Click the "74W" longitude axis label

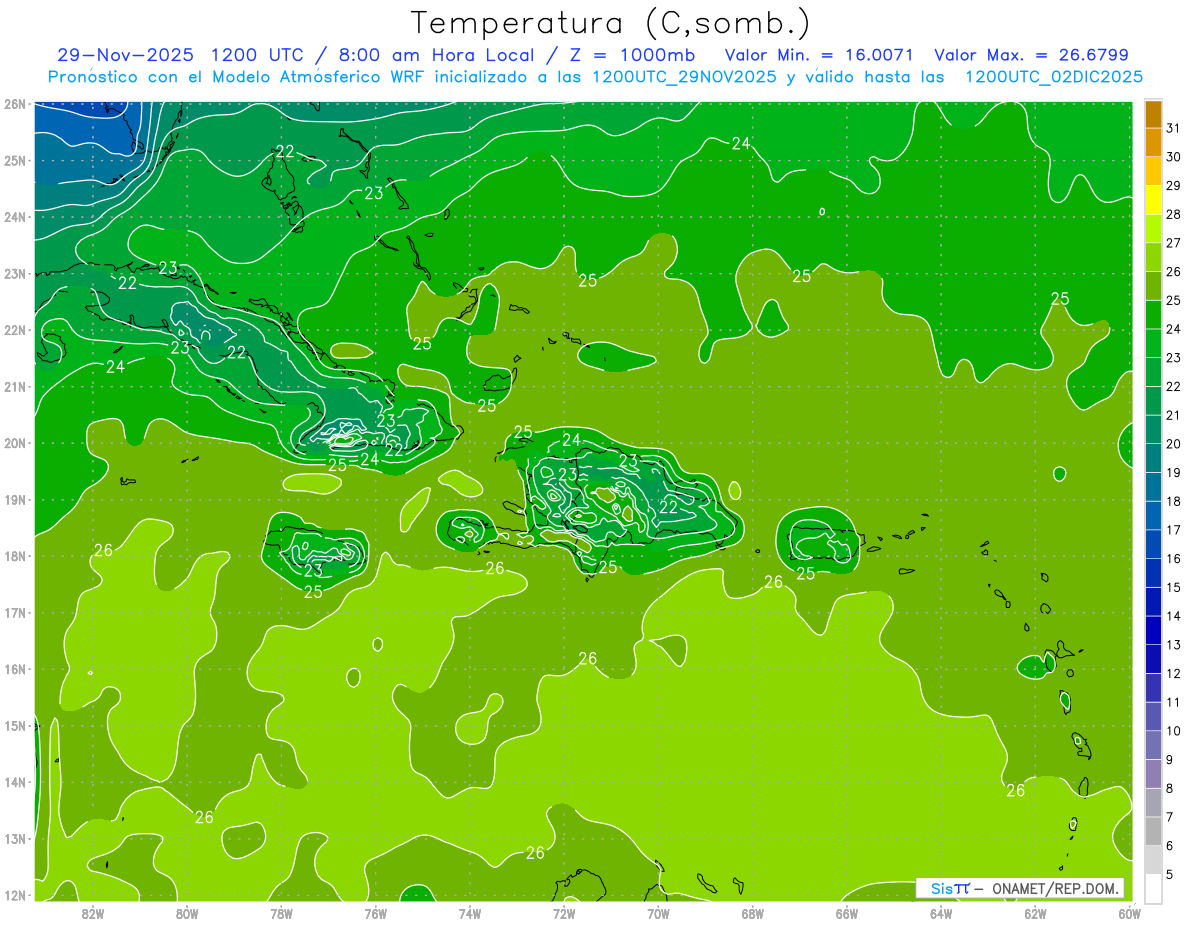pyautogui.click(x=469, y=912)
